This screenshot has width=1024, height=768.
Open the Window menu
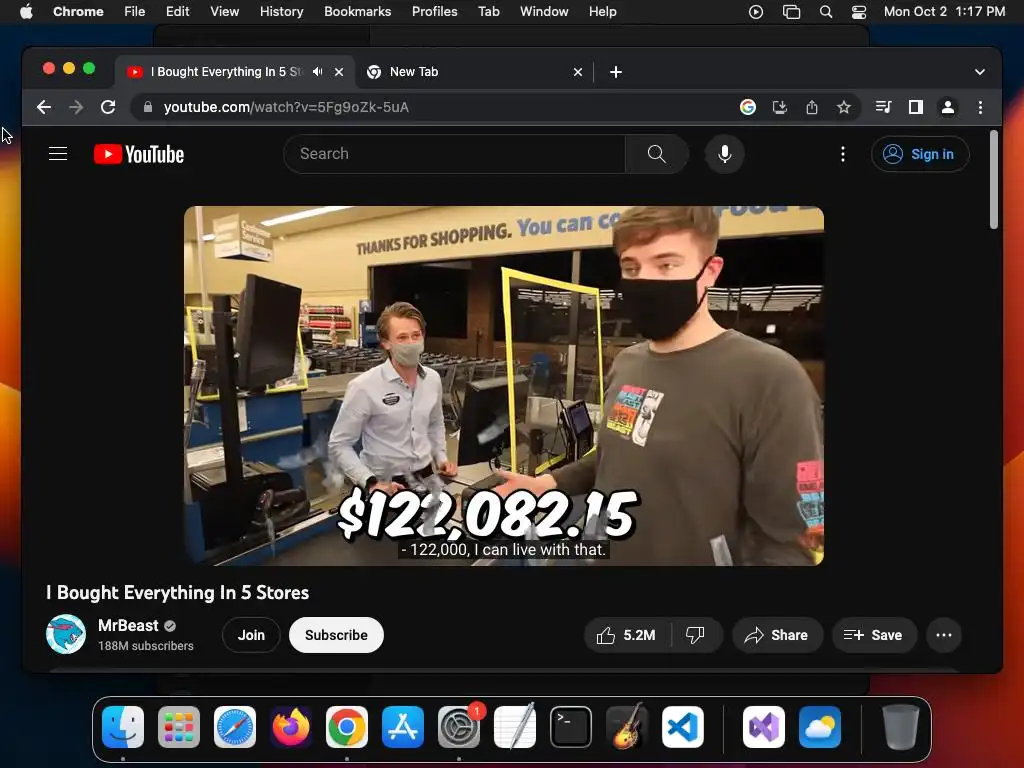coord(544,12)
